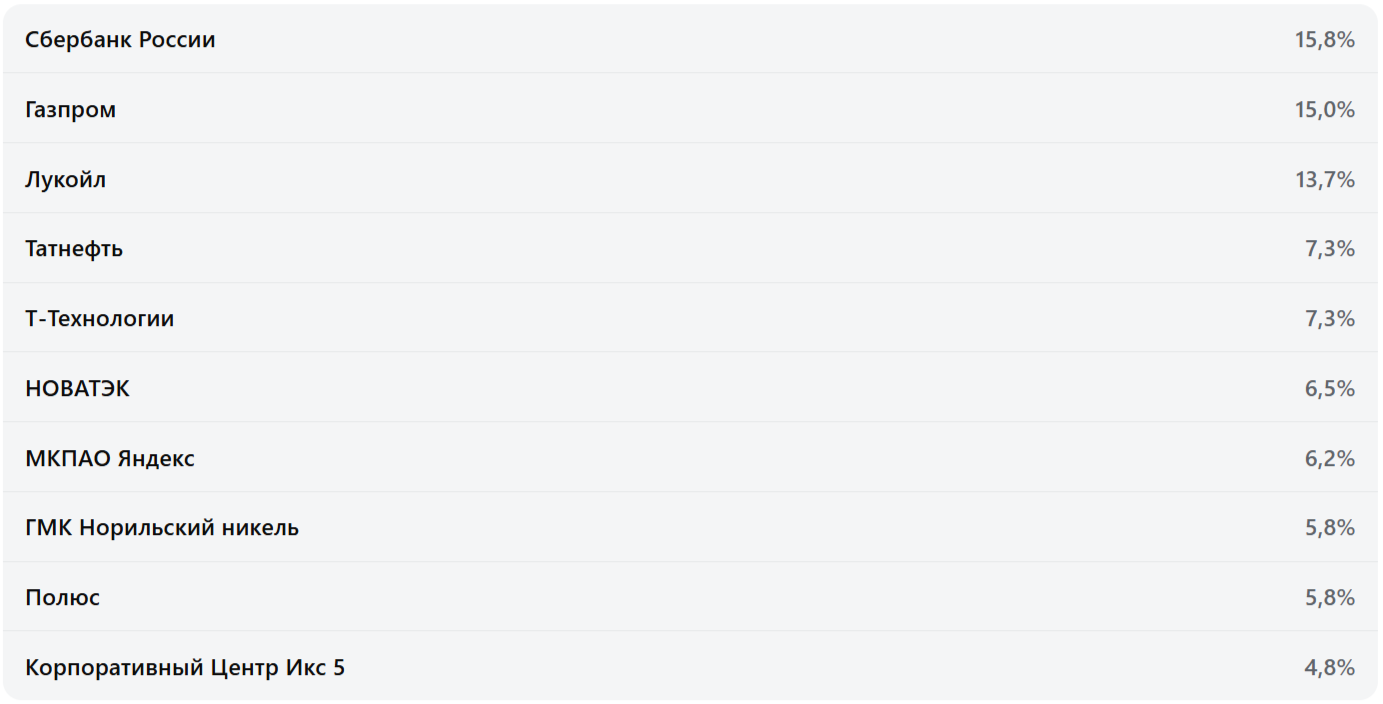Image resolution: width=1383 pixels, height=704 pixels.
Task: Select the Т-Технологии company name
Action: (x=100, y=319)
